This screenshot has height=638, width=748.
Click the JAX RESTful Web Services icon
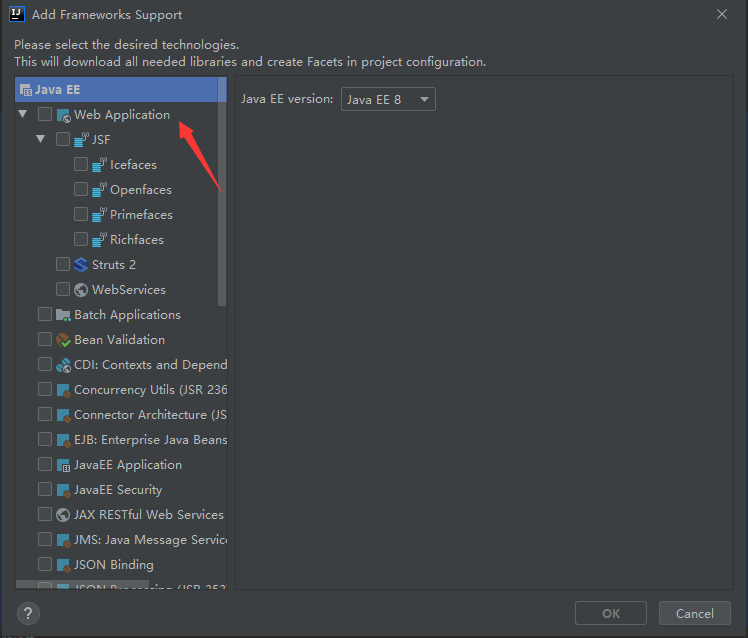coord(64,515)
